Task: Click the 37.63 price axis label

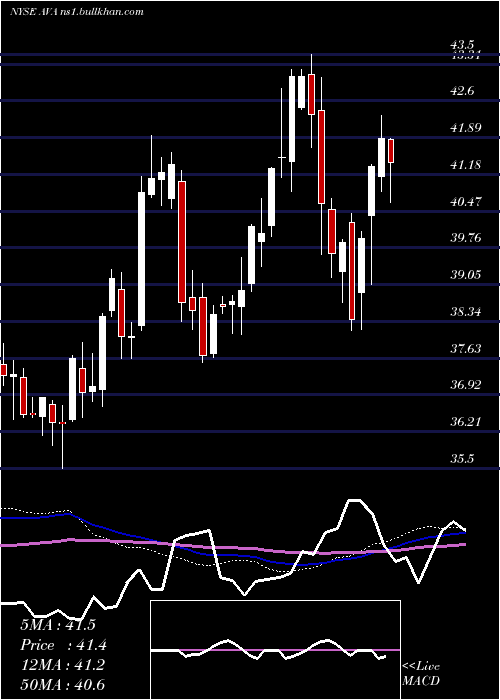Action: tap(466, 348)
